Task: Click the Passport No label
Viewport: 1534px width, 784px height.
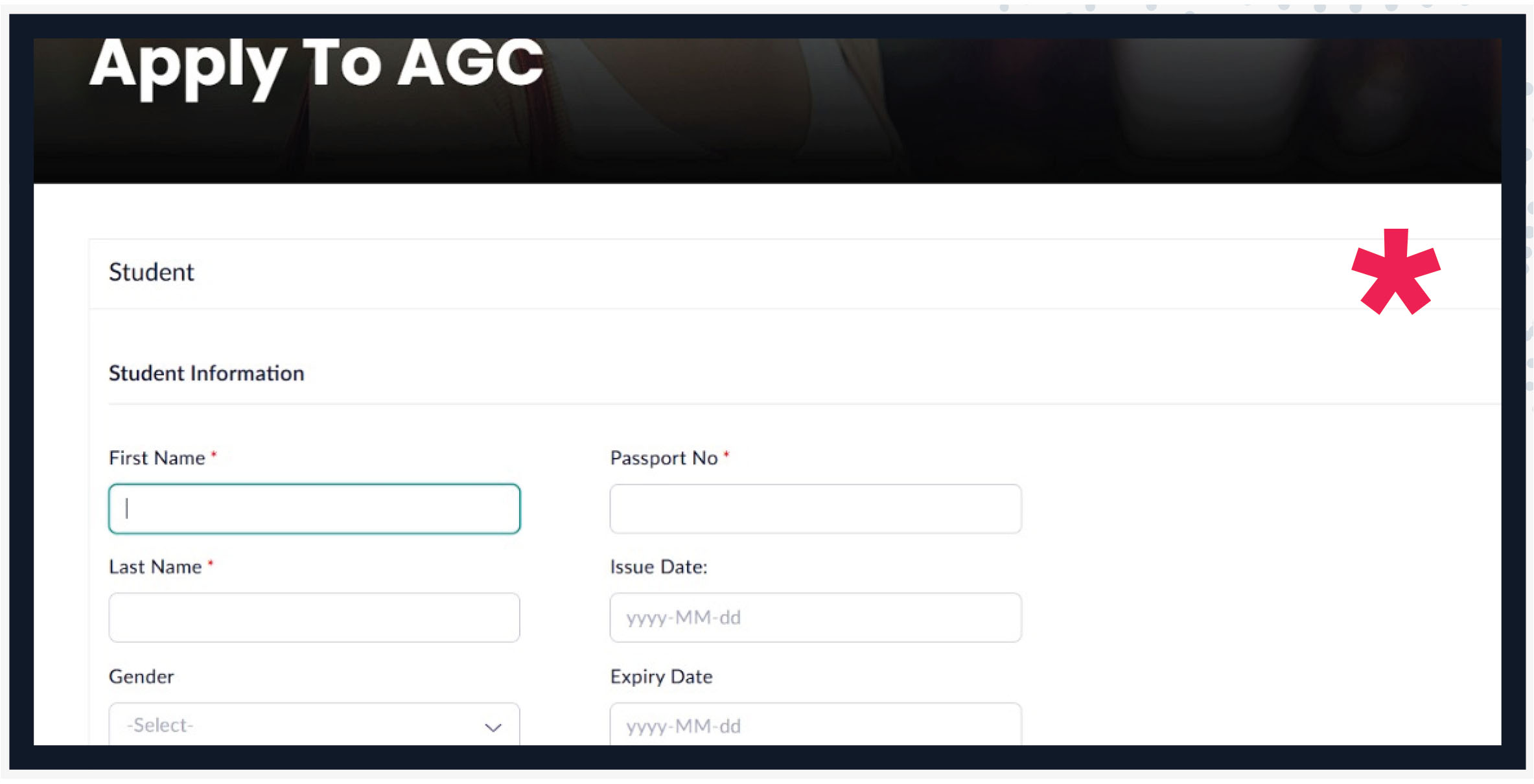Action: tap(664, 458)
